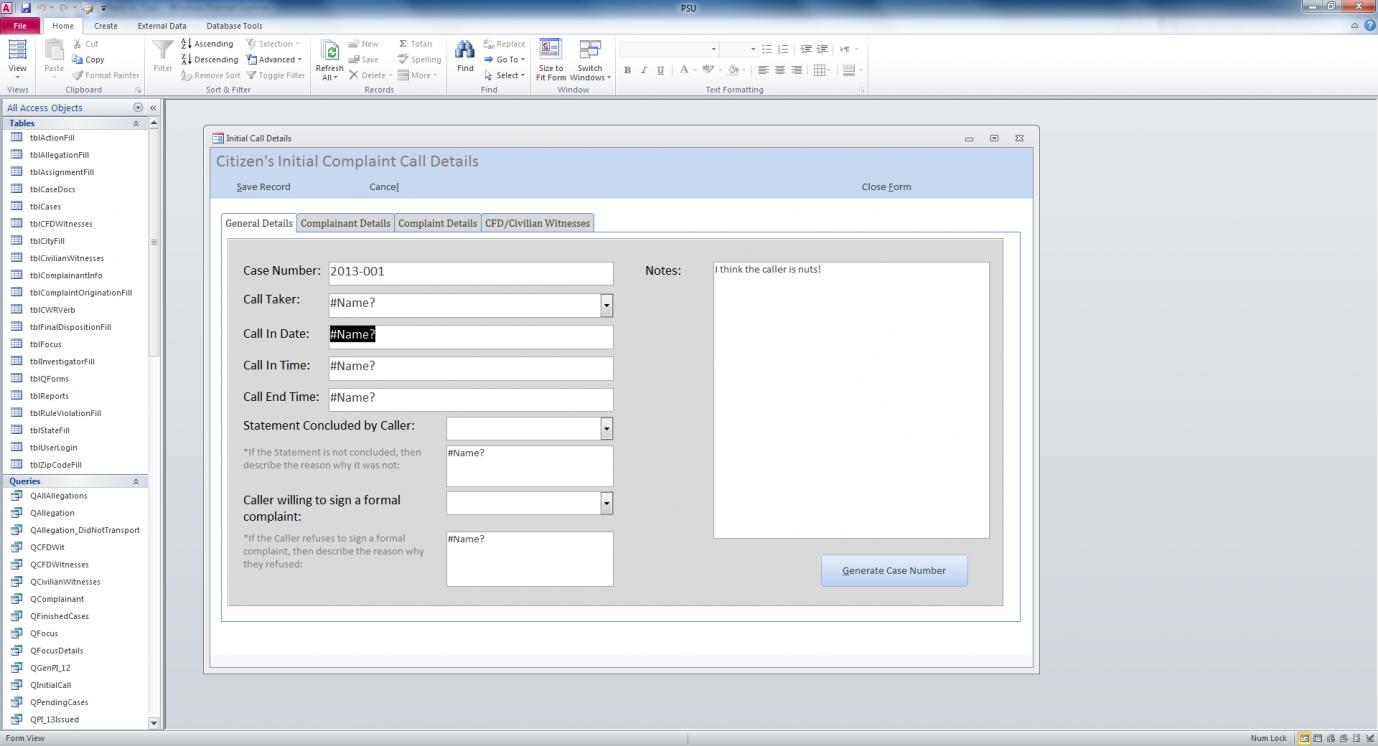Click the Copy icon in Clipboard group

[77, 59]
